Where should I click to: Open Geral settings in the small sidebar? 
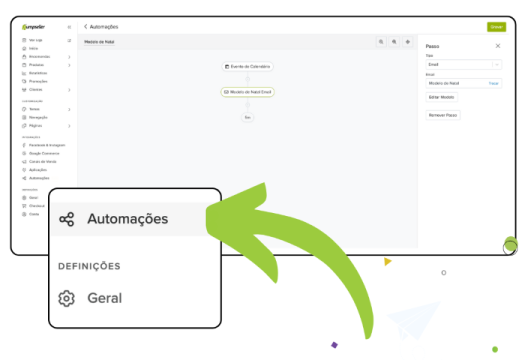point(30,198)
